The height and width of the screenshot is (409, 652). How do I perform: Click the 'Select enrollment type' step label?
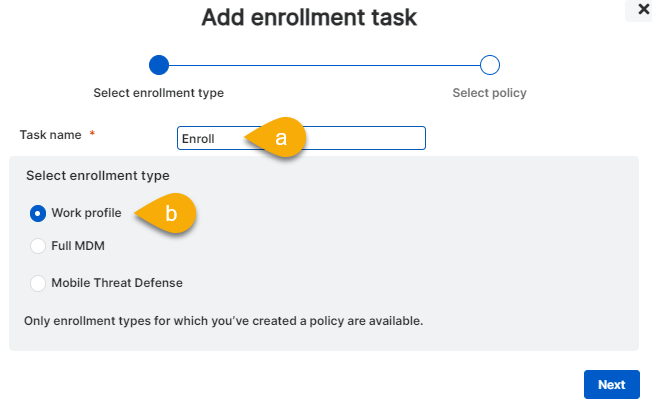tap(158, 93)
